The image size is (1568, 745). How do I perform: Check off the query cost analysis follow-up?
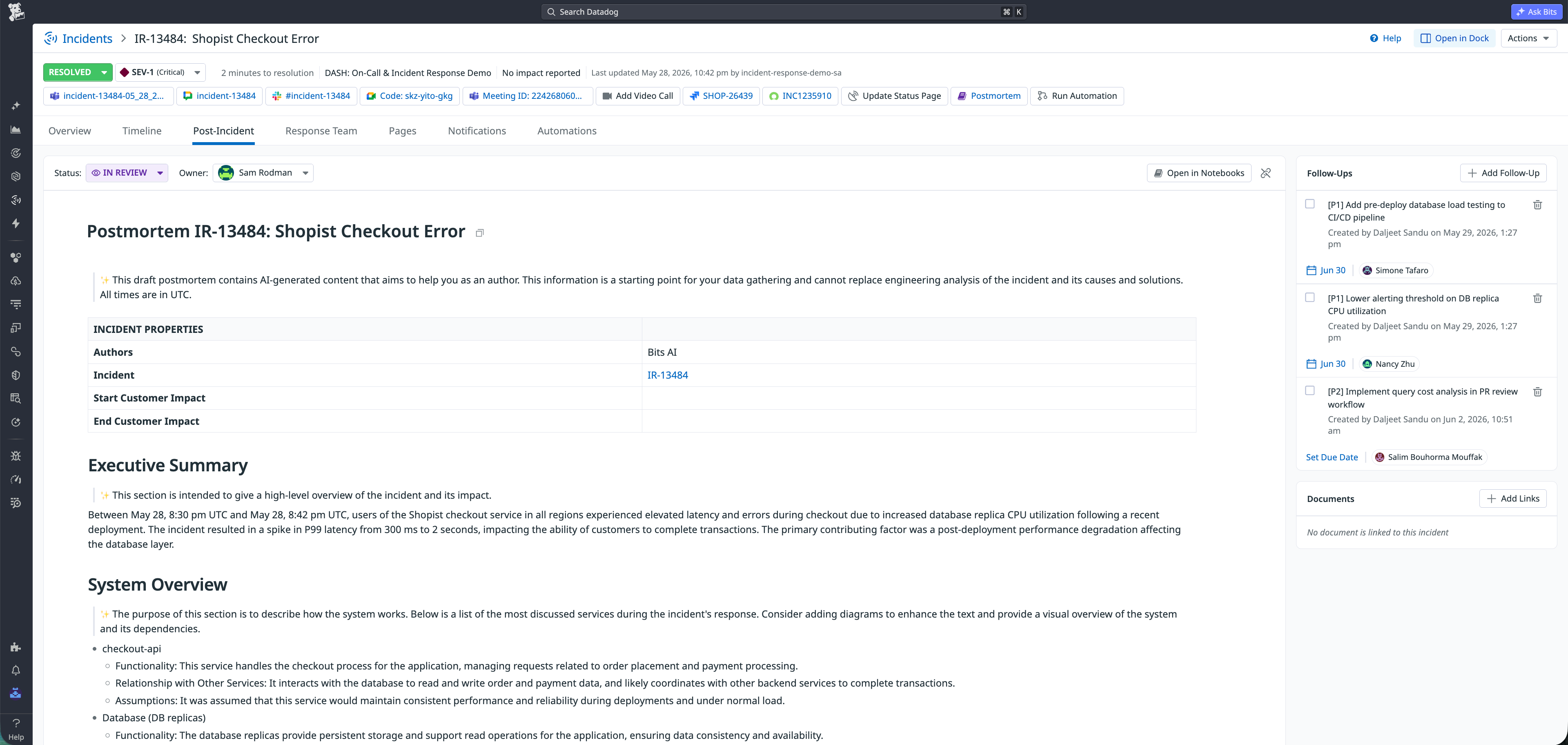(x=1310, y=391)
